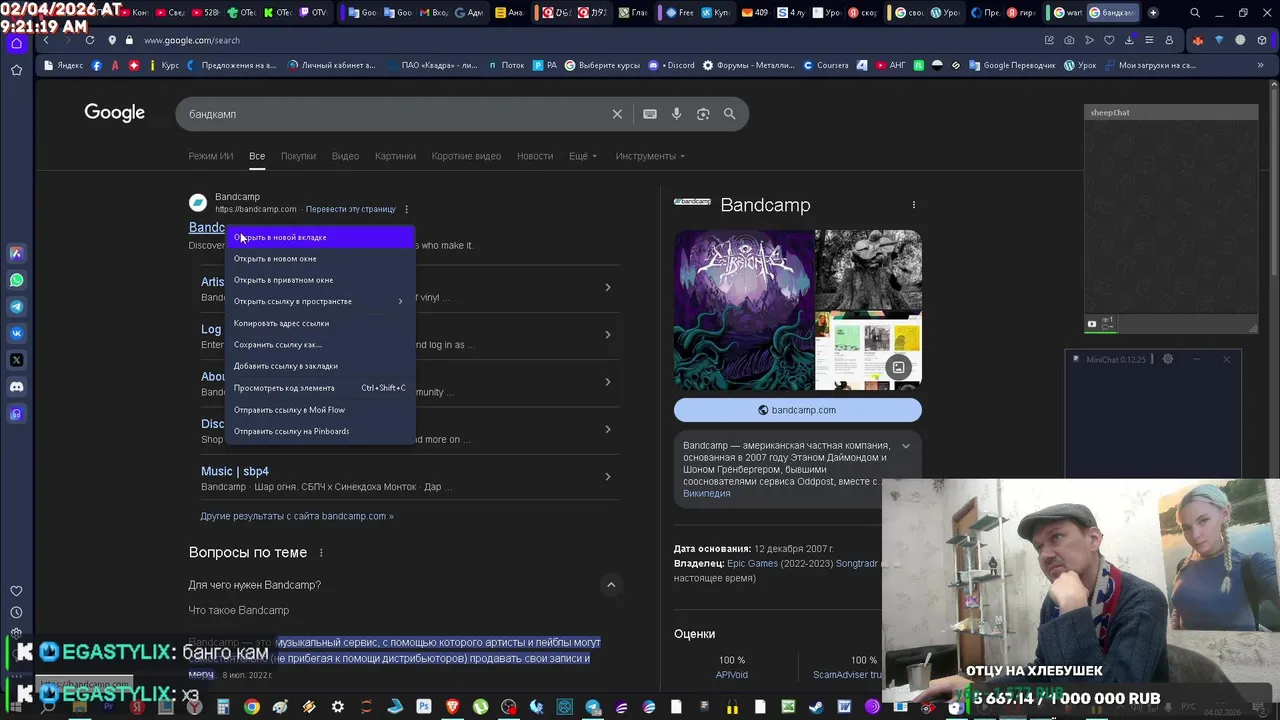1280x720 pixels.
Task: Open the new tab plus button
Action: pos(1153,13)
